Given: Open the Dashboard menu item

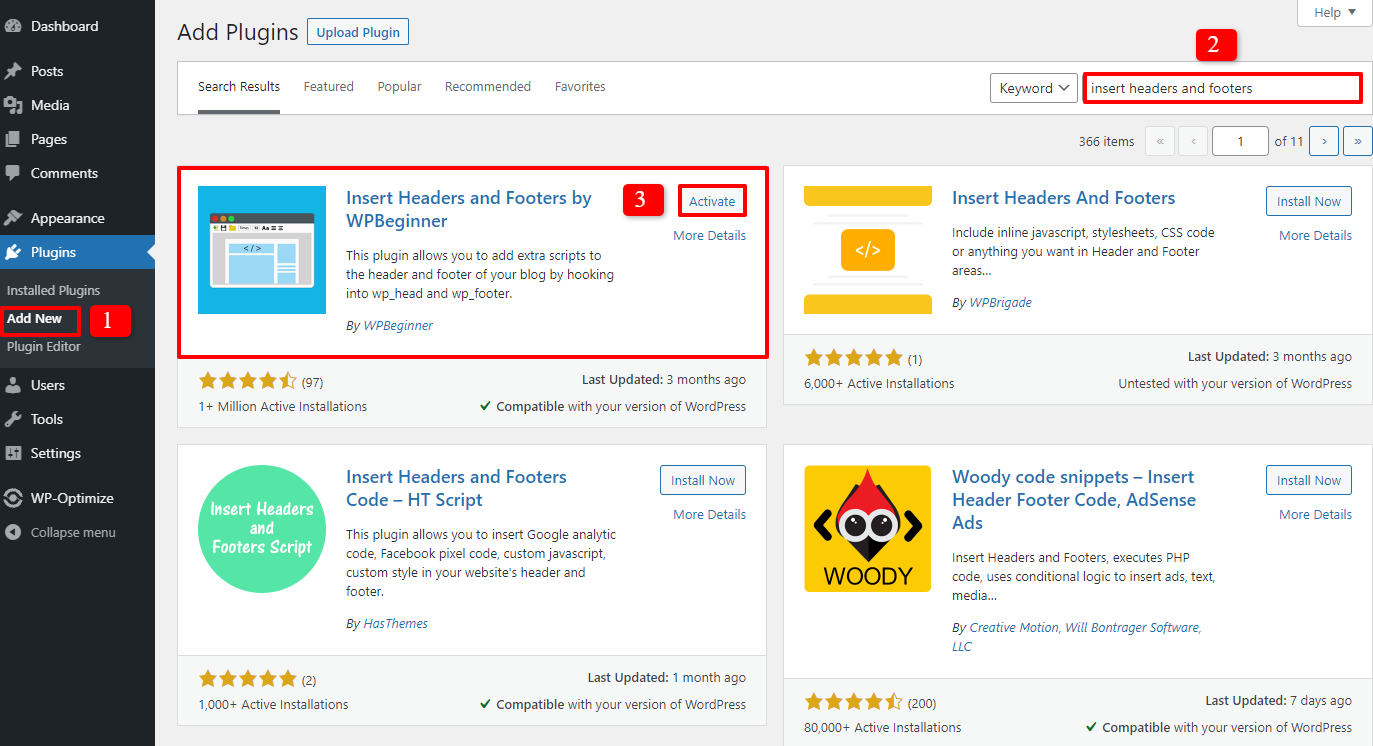Looking at the screenshot, I should (x=77, y=26).
